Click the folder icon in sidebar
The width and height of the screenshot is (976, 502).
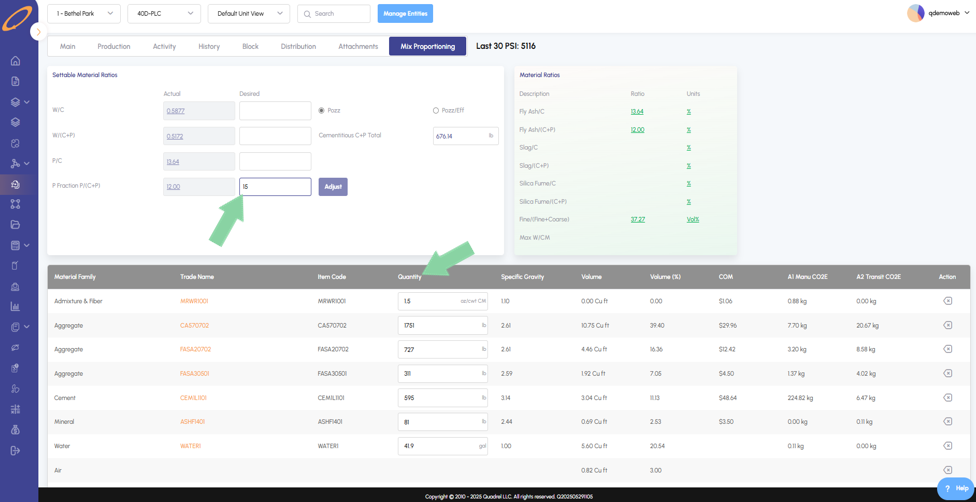pos(16,224)
